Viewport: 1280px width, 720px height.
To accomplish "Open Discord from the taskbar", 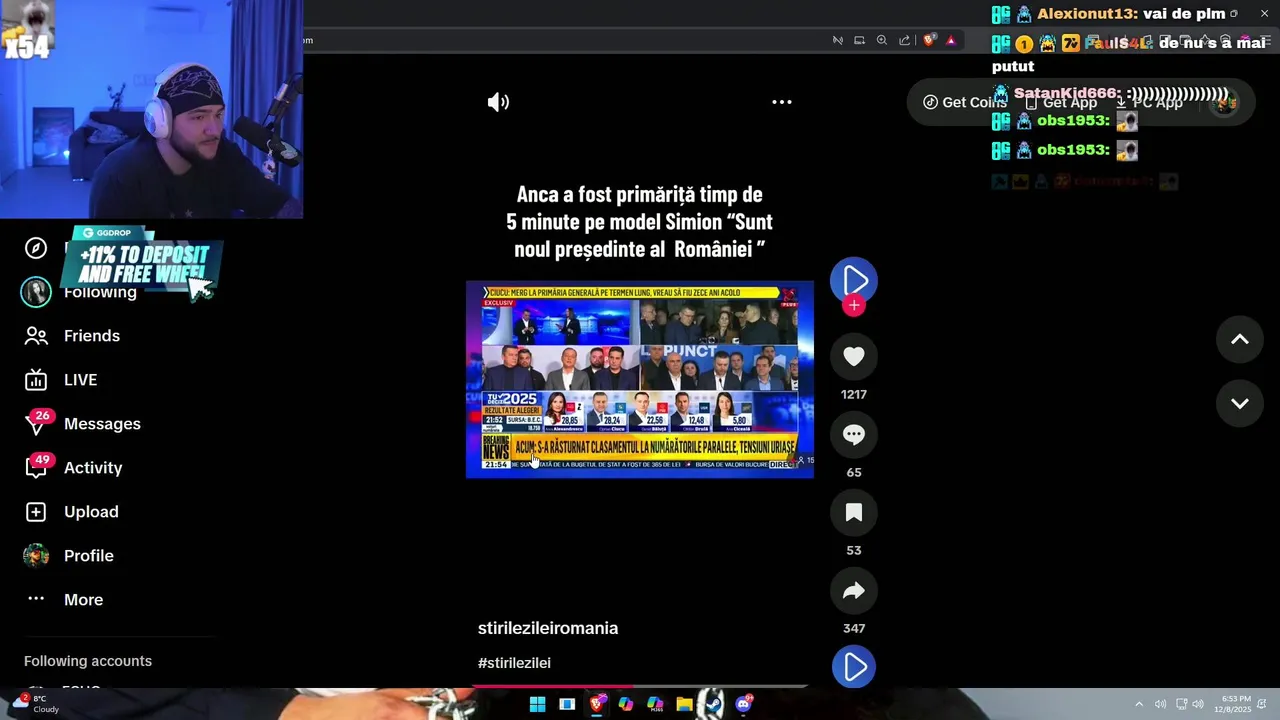I will tap(743, 704).
